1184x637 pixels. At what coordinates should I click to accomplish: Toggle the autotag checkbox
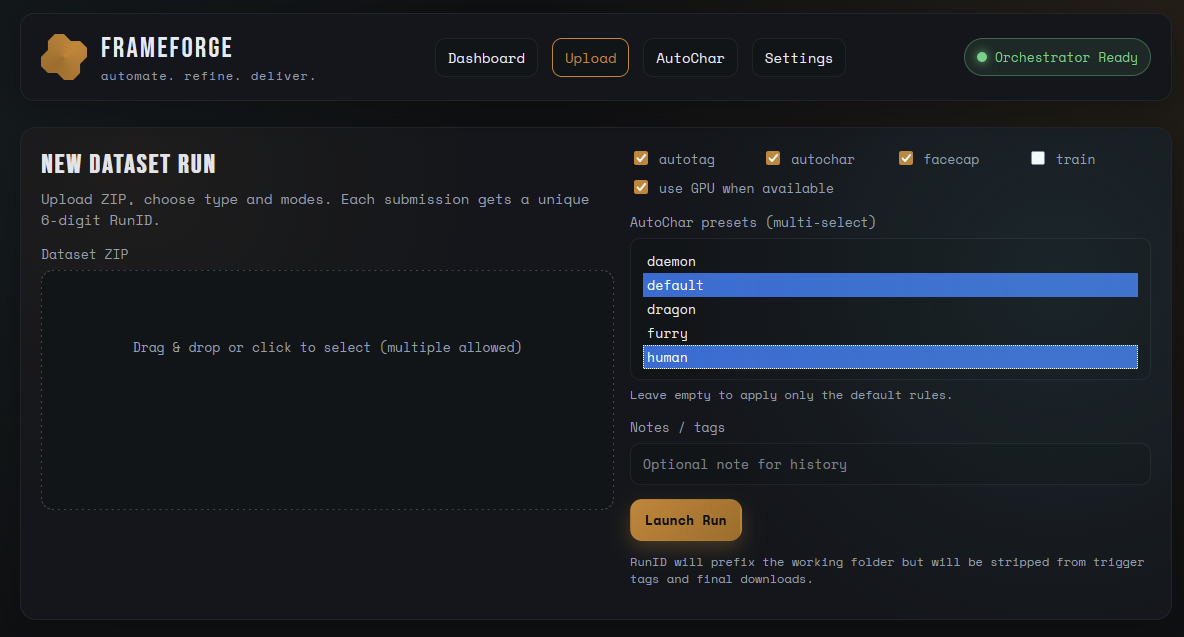[641, 159]
